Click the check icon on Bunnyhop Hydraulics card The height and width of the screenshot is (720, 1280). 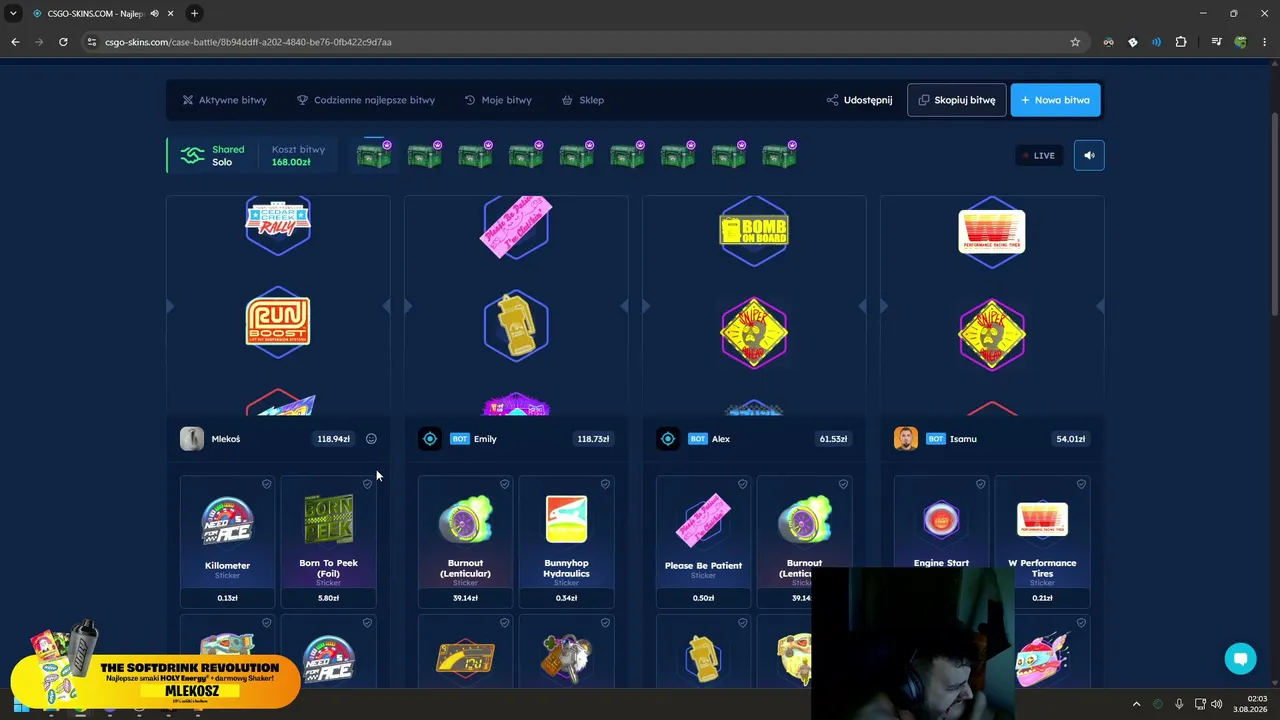tap(605, 484)
